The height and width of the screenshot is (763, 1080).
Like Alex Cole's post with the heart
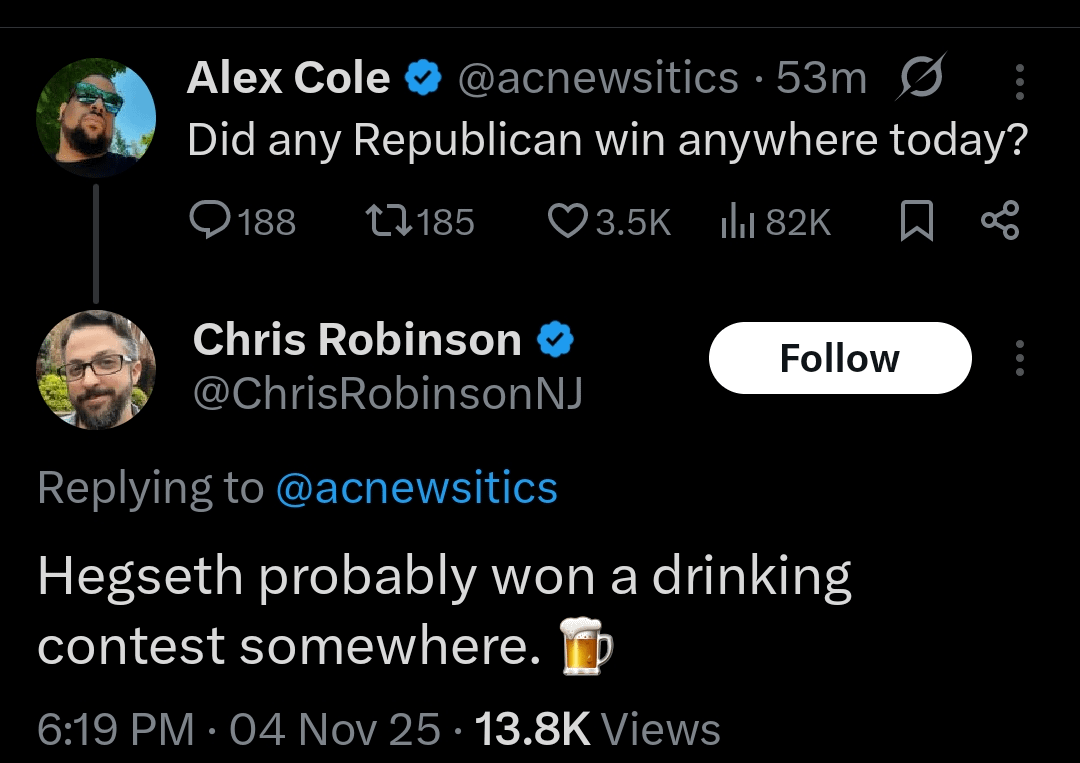click(x=567, y=221)
